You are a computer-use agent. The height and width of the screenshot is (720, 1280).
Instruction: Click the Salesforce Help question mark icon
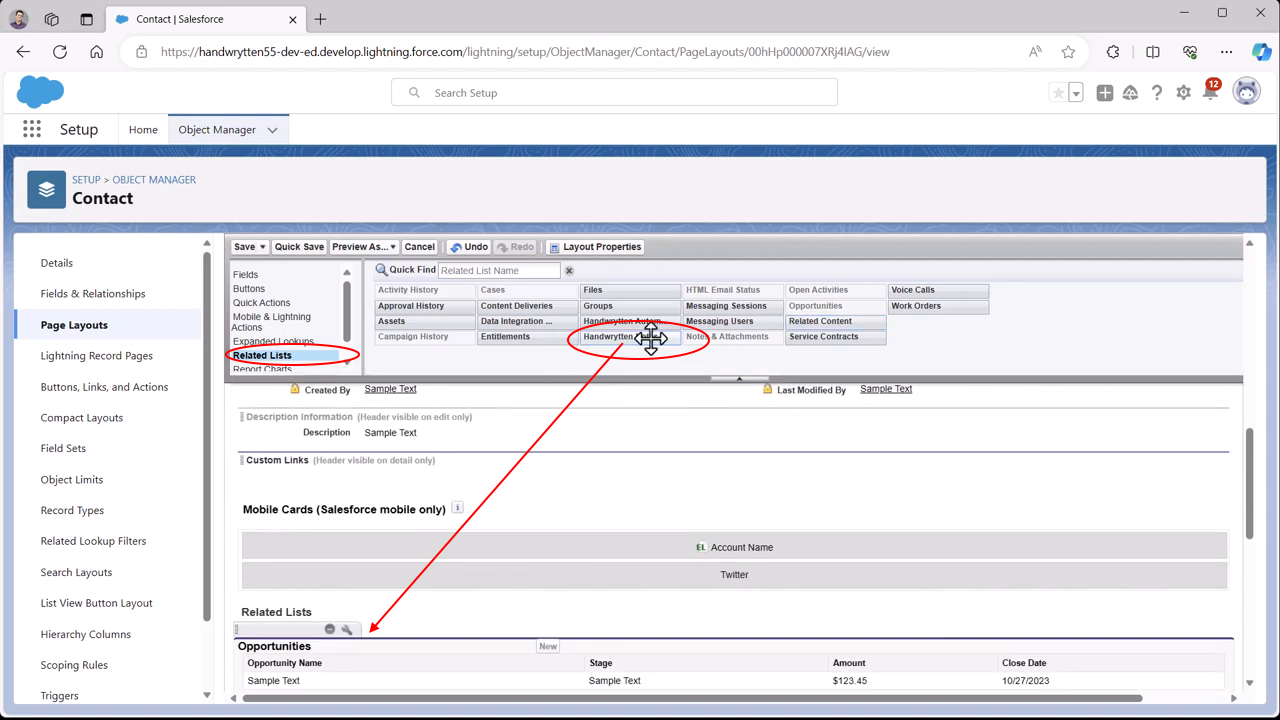tap(1157, 93)
